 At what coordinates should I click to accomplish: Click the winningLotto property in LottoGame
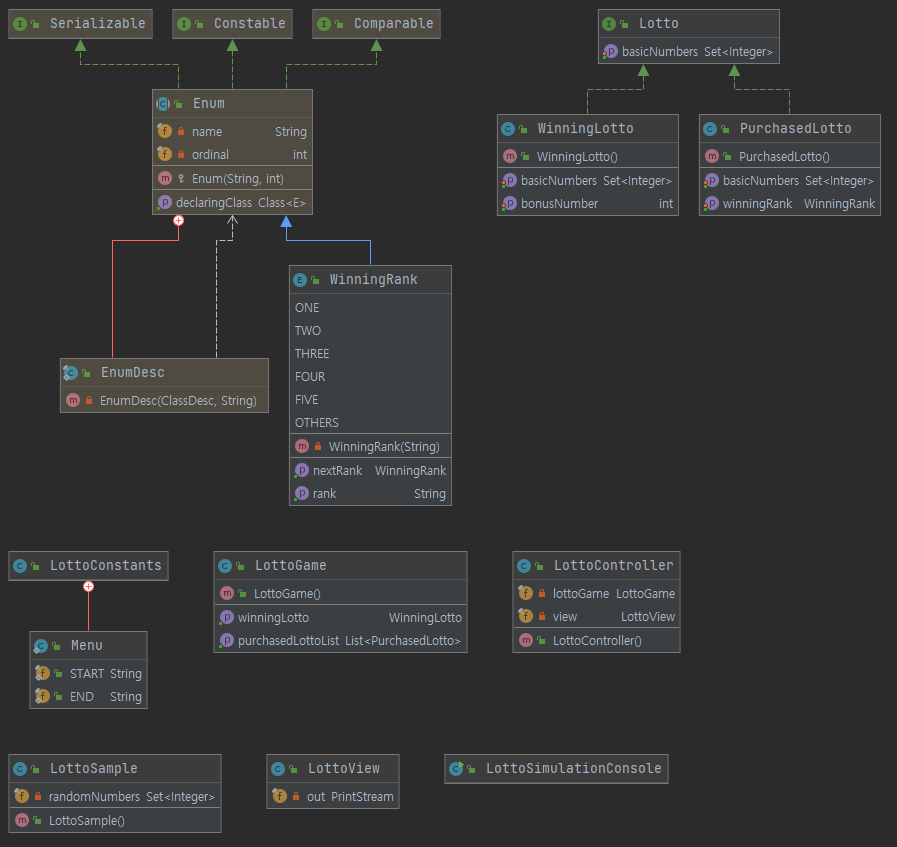(x=340, y=618)
